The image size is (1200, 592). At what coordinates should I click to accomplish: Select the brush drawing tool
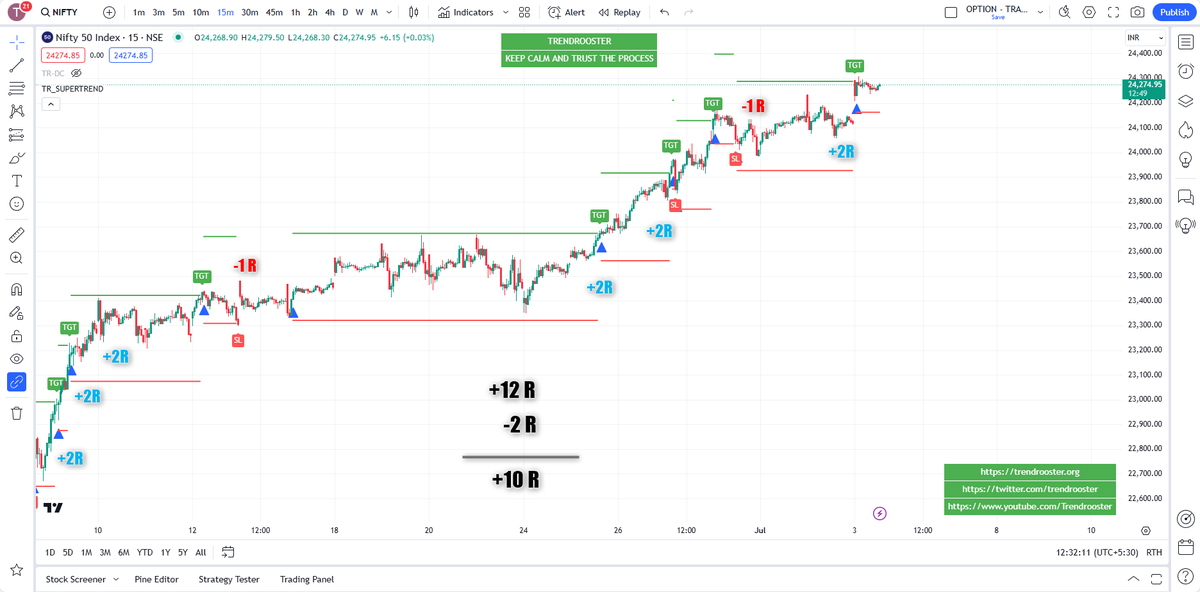pos(17,157)
